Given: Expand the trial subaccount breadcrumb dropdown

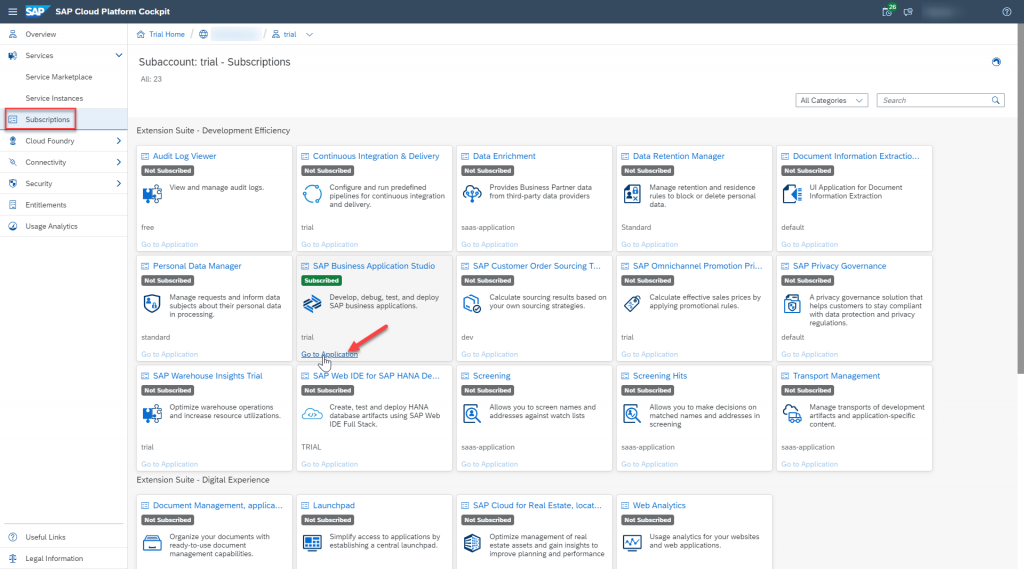Looking at the screenshot, I should pyautogui.click(x=310, y=35).
